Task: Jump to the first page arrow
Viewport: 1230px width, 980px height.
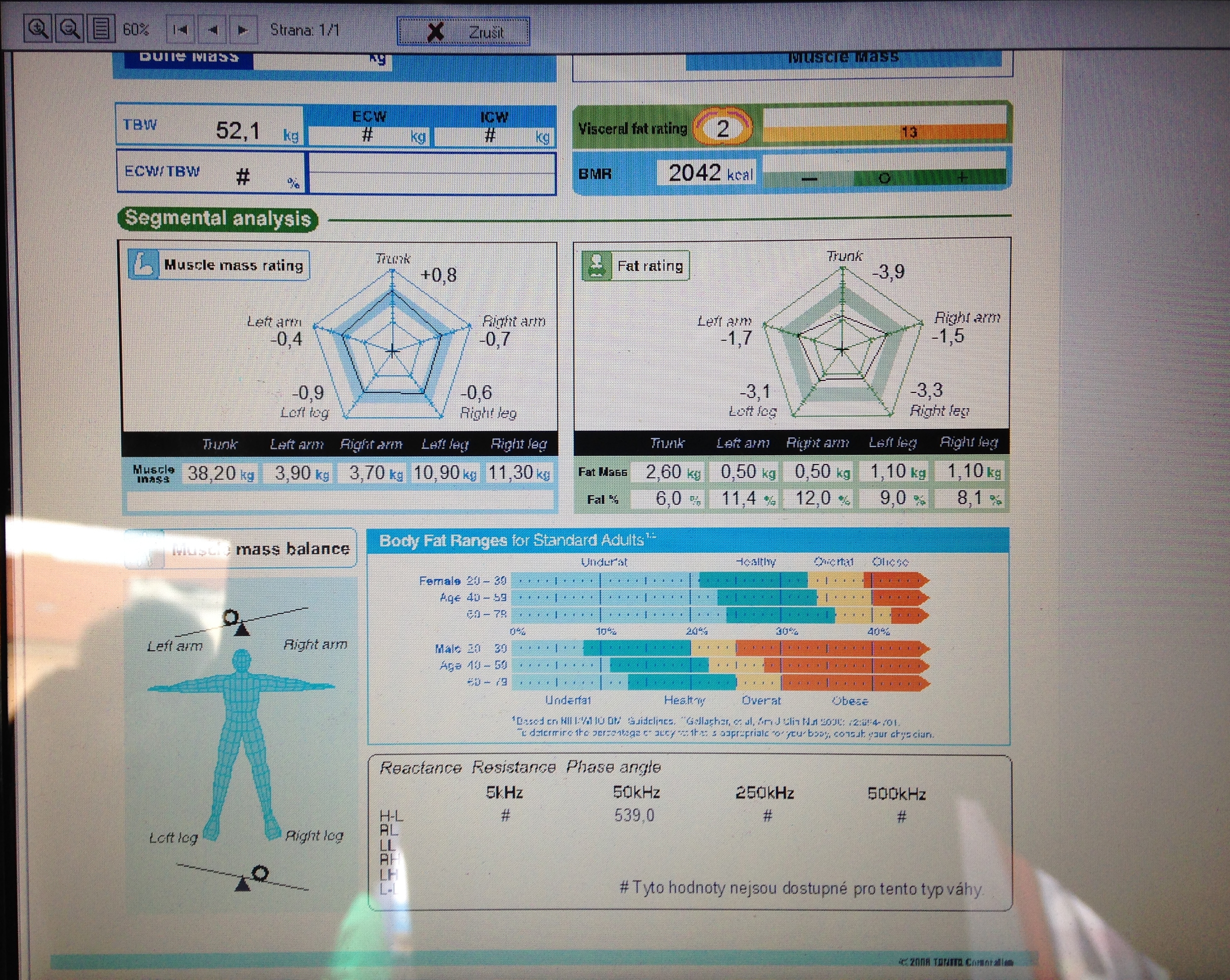Action: (180, 29)
